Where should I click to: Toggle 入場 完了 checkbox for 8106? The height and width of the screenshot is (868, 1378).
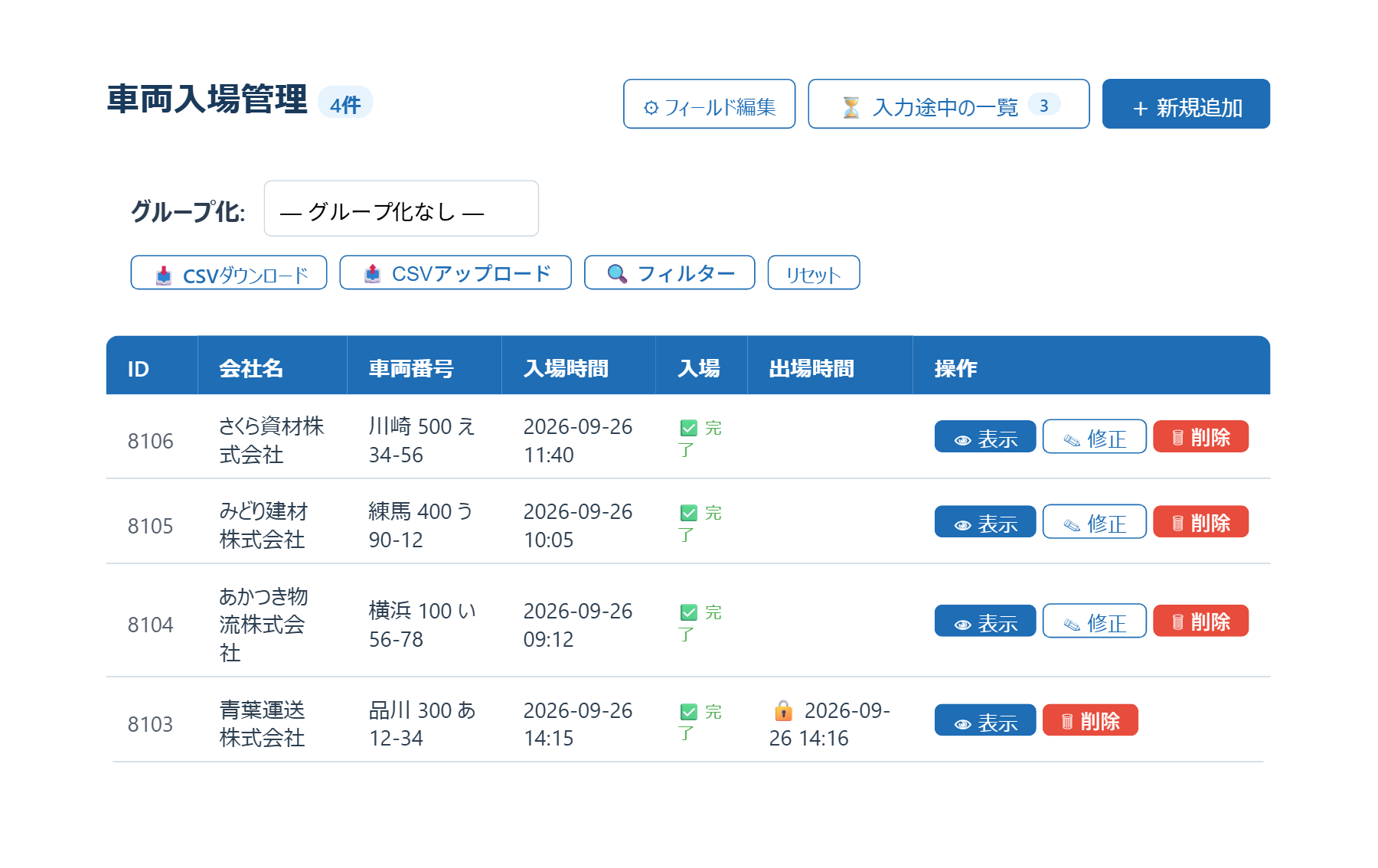pos(688,428)
